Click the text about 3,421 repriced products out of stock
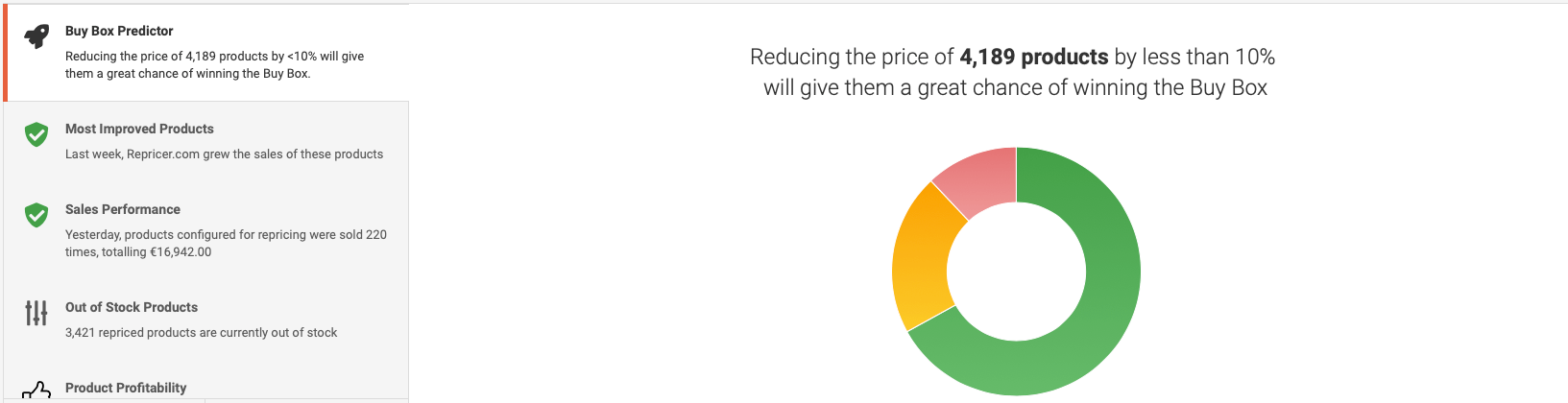This screenshot has width=1568, height=403. pos(201,333)
